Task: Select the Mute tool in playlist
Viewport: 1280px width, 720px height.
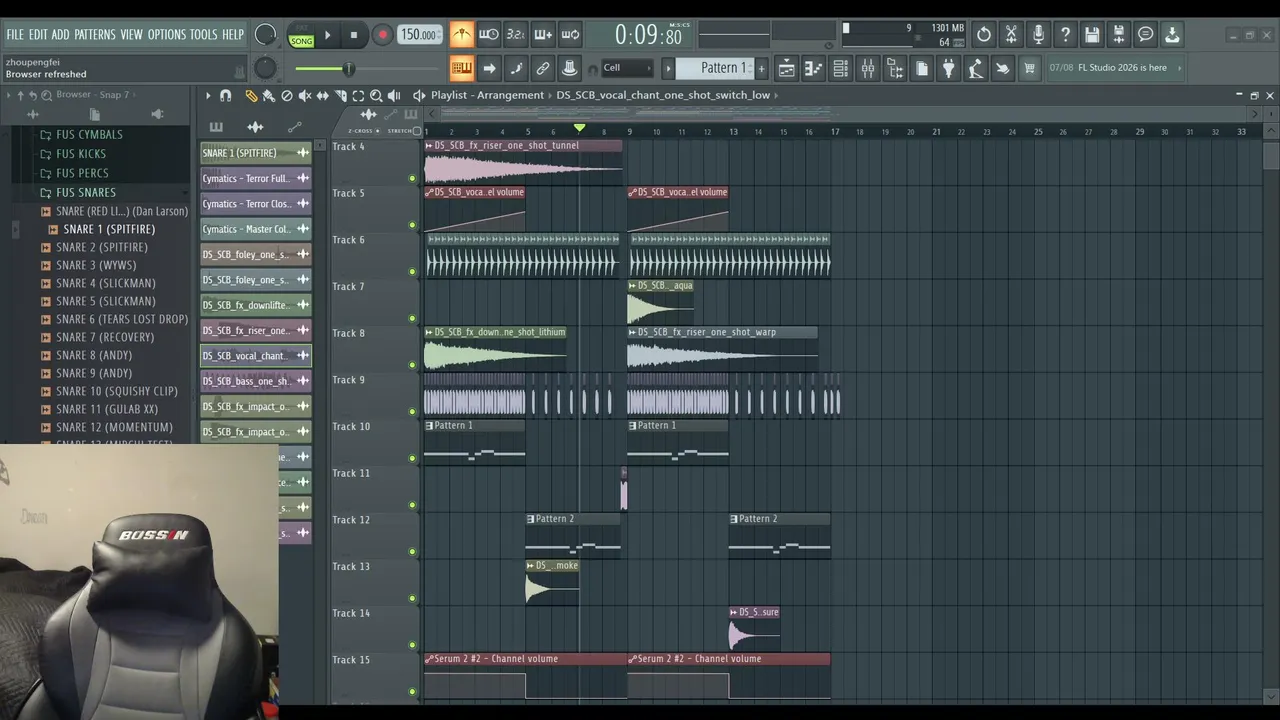Action: click(x=305, y=95)
